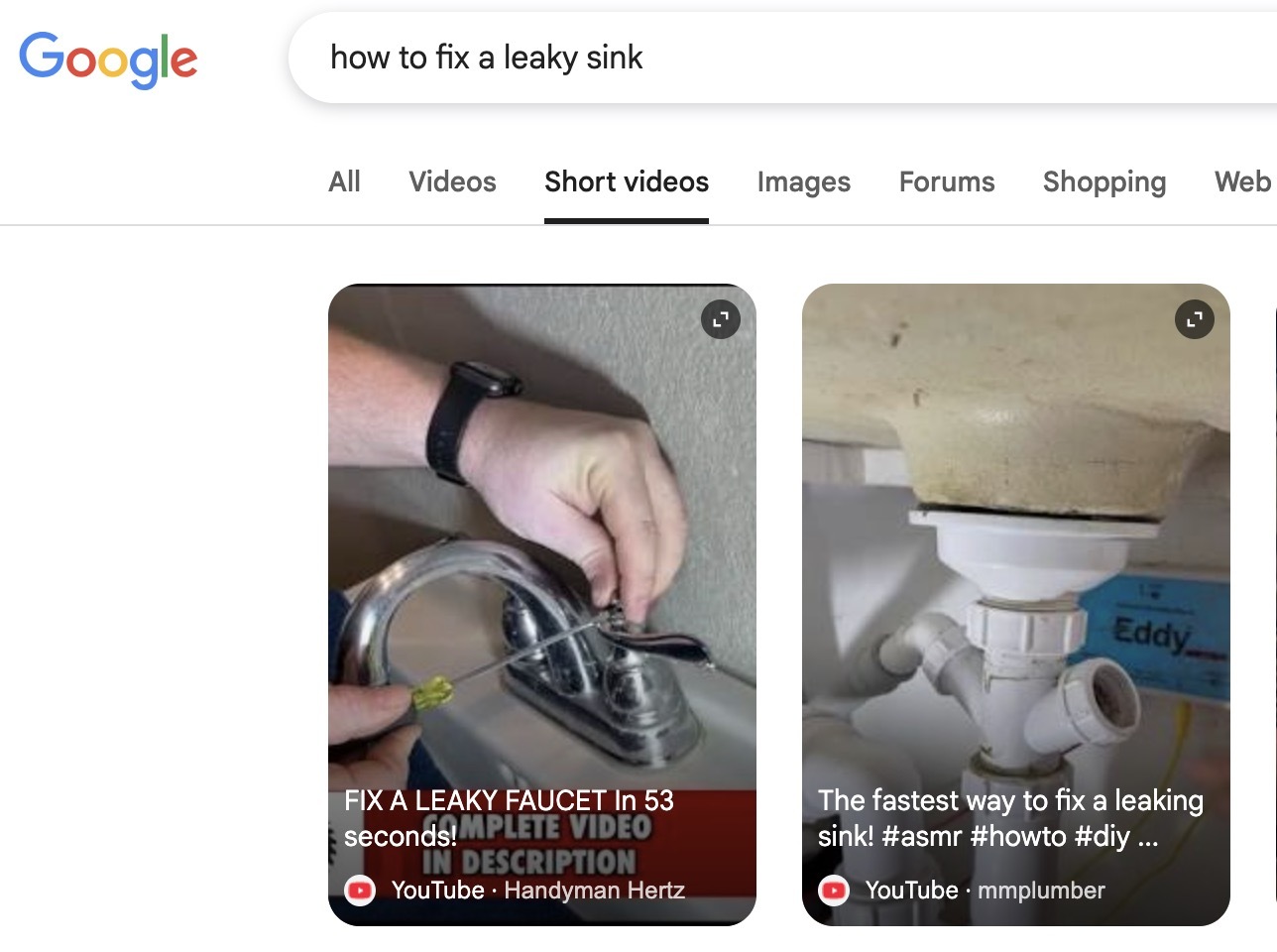Click YouTube icon beside mmplumber
The height and width of the screenshot is (952, 1277).
834,891
